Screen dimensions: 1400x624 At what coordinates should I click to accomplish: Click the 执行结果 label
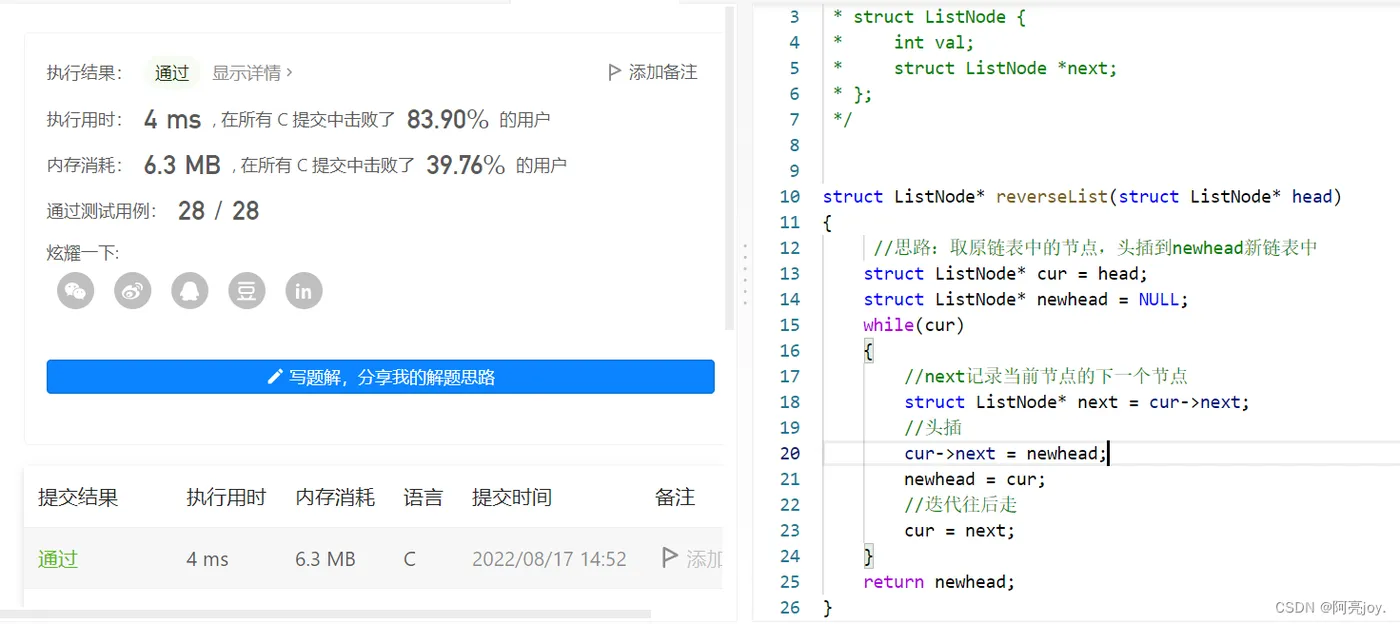coord(84,72)
